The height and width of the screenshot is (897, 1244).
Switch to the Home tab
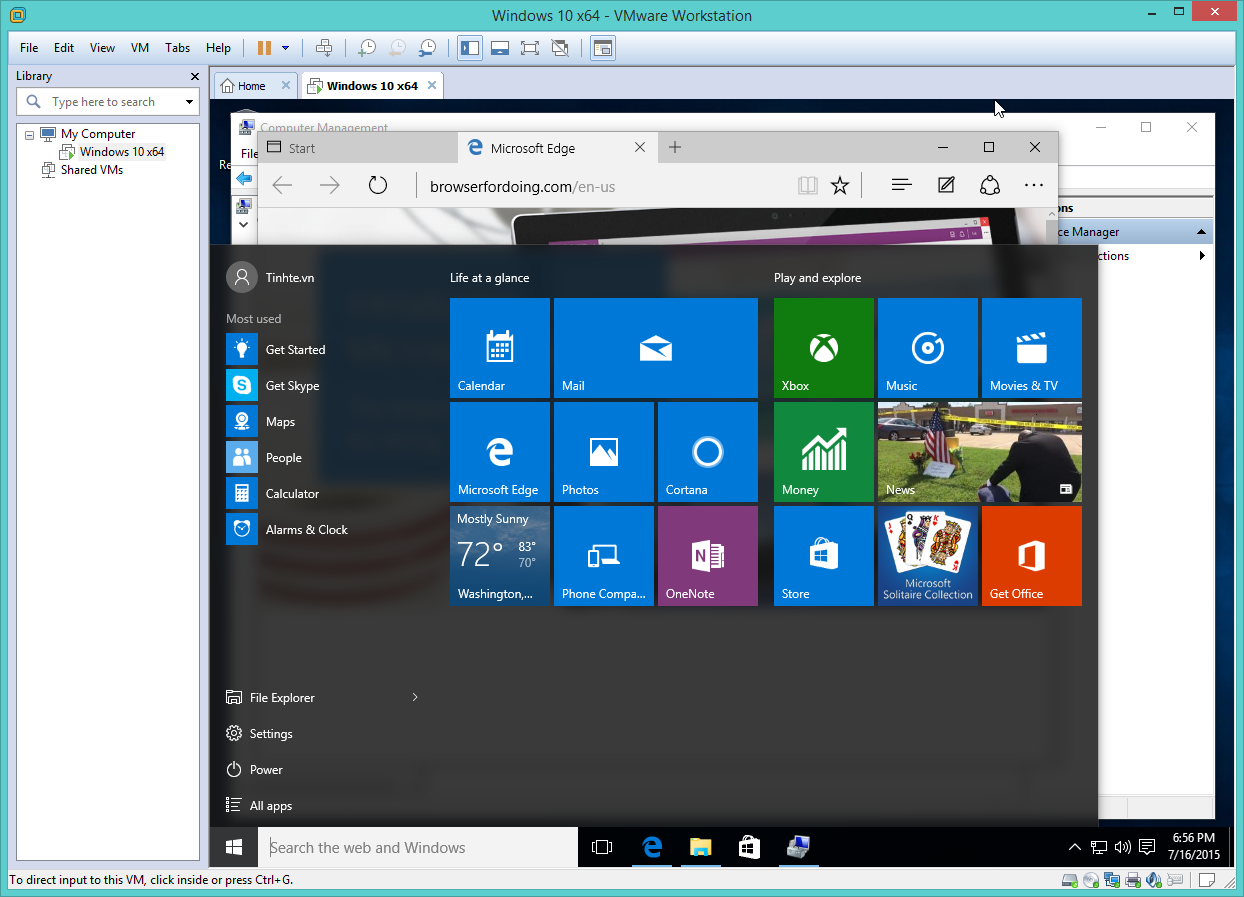pyautogui.click(x=256, y=86)
